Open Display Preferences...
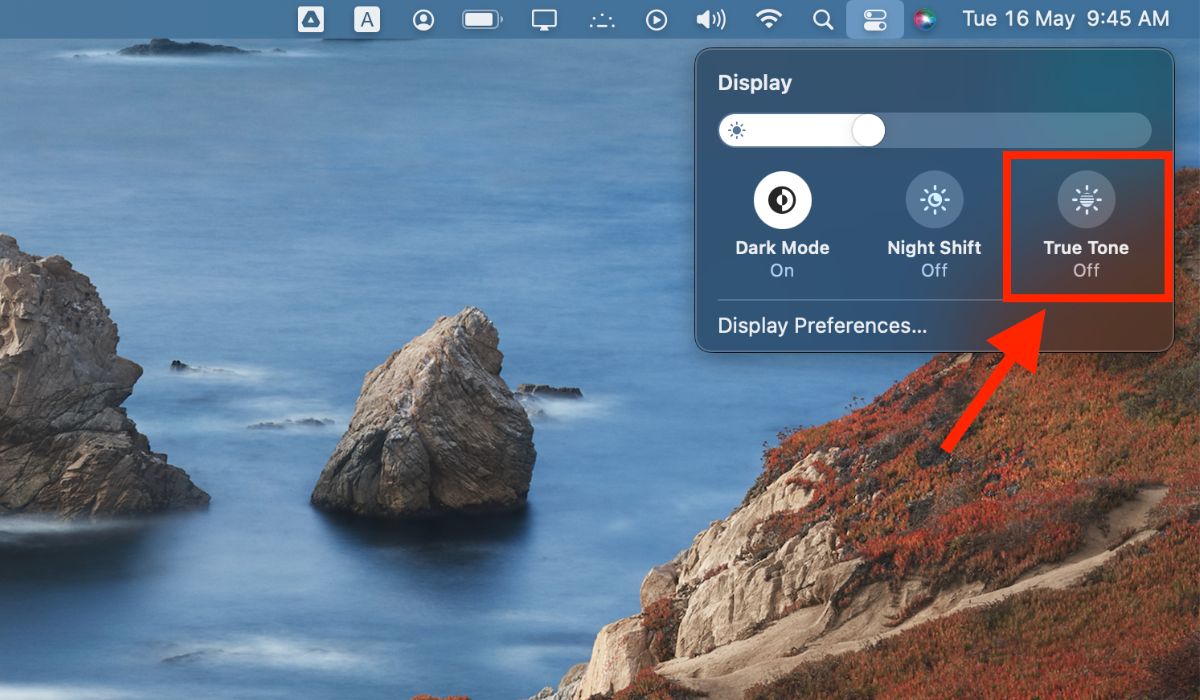 (x=822, y=326)
